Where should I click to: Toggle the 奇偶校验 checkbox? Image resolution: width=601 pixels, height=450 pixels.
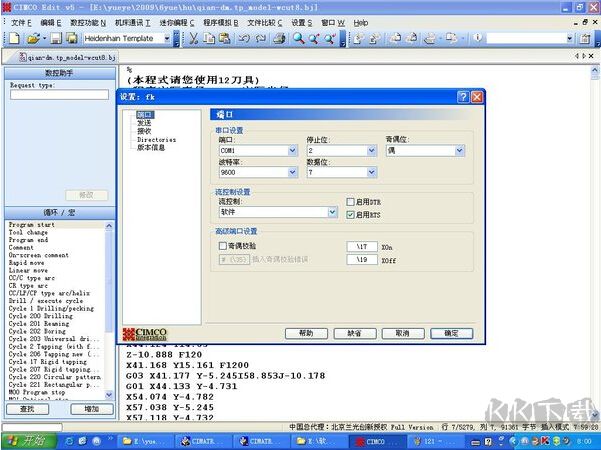click(223, 245)
